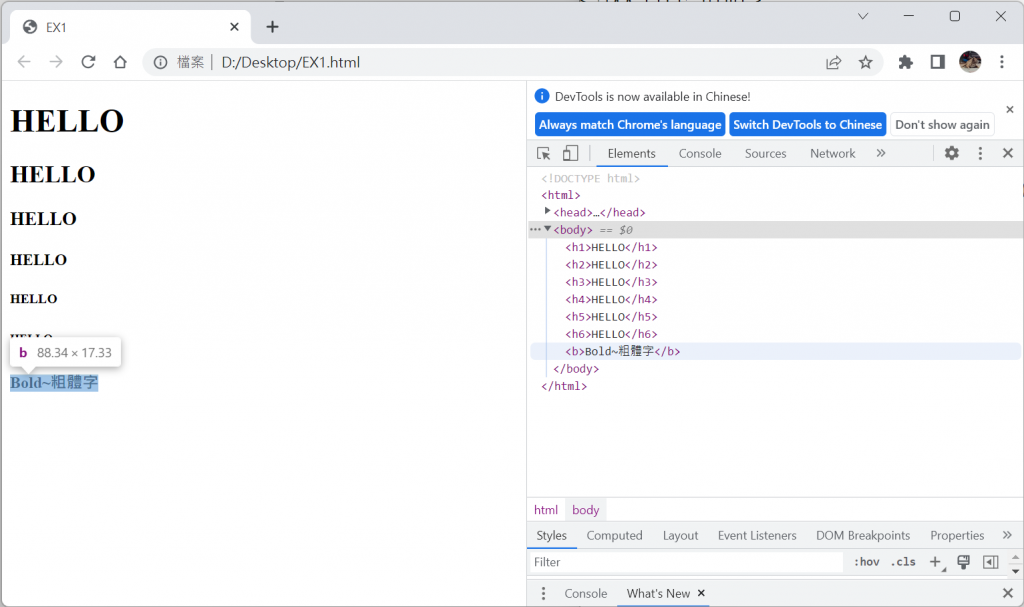This screenshot has width=1024, height=607.
Task: Close the DevTools panel
Action: pos(1008,153)
